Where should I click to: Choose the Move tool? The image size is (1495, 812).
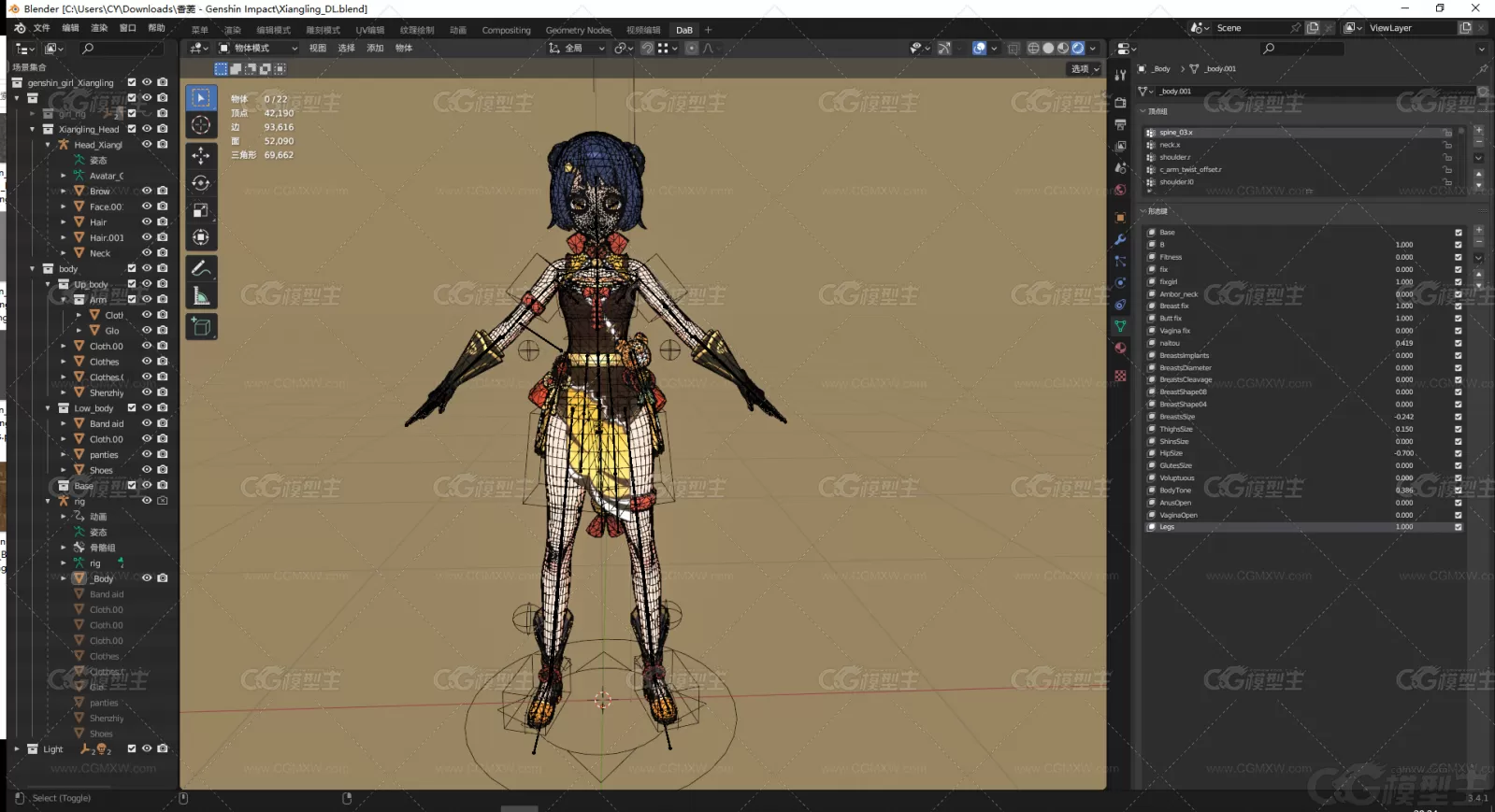coord(201,155)
